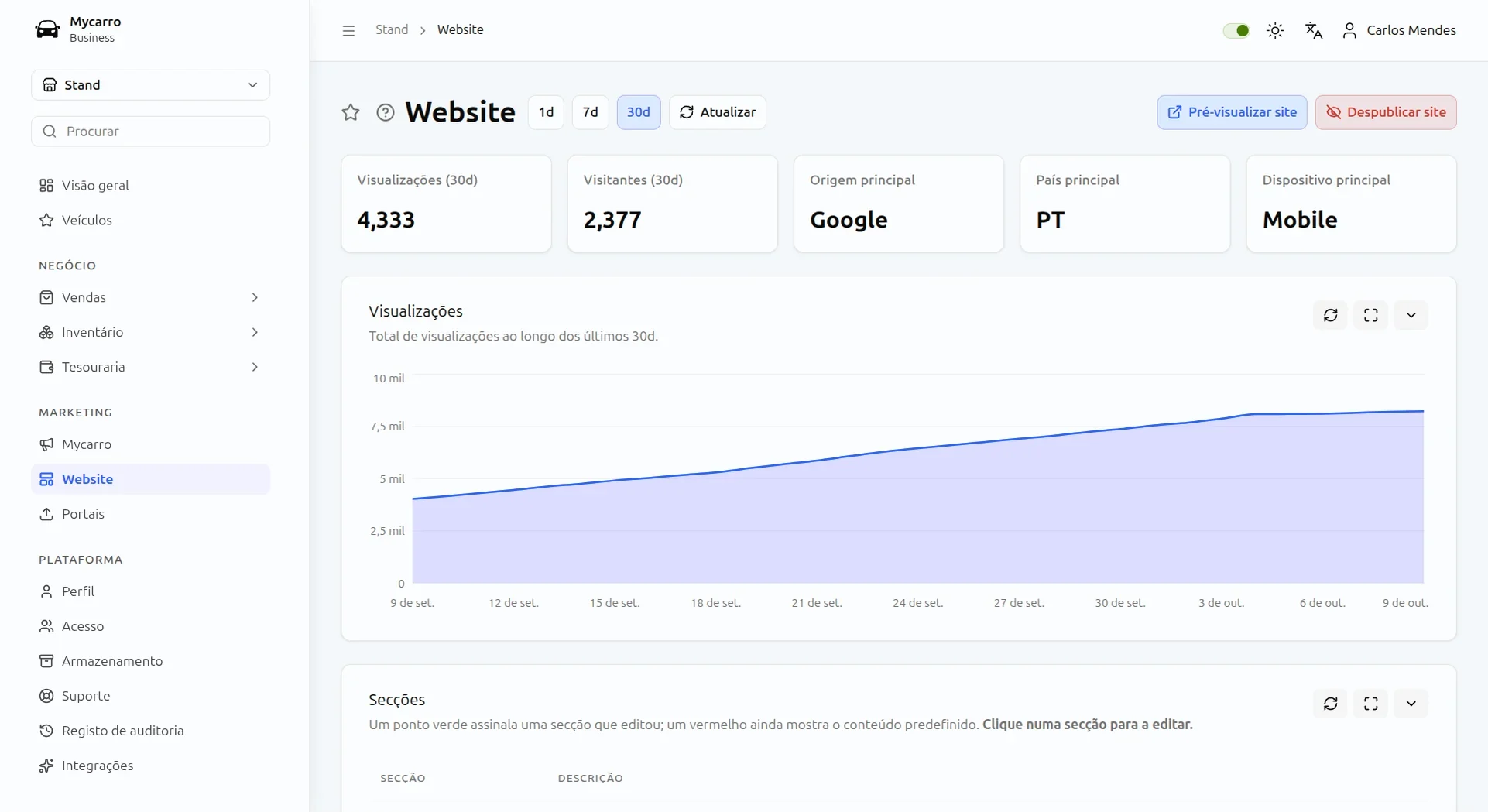
Task: Expand Visualizações chart to fullscreen
Action: click(x=1371, y=315)
